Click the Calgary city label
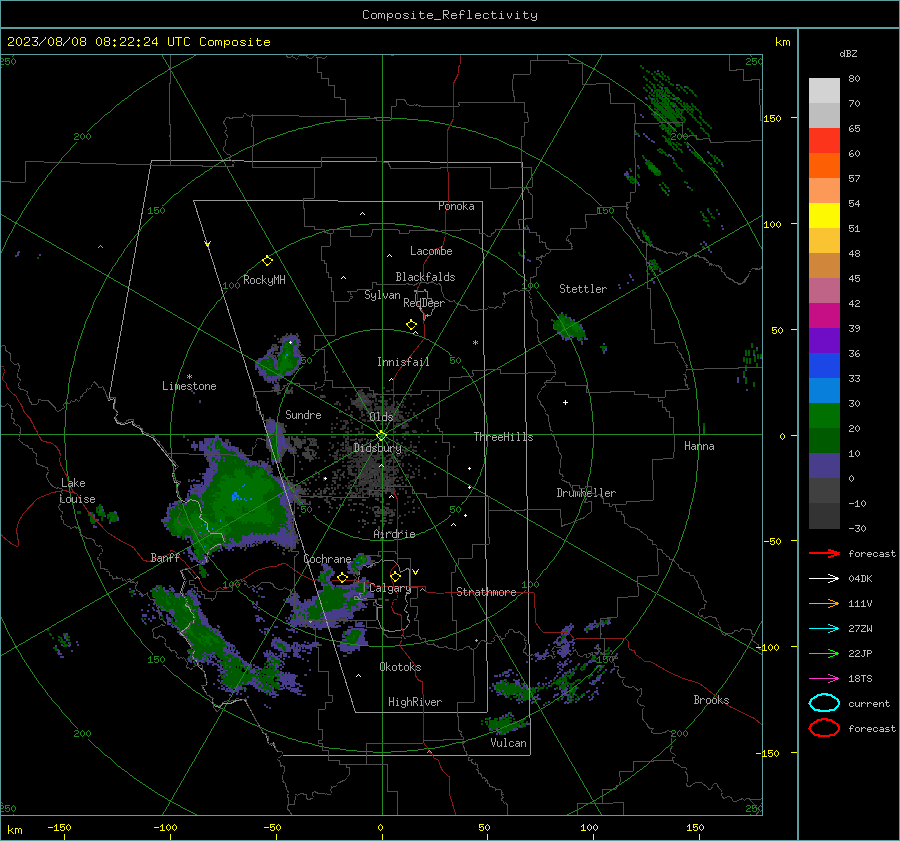 click(x=390, y=588)
